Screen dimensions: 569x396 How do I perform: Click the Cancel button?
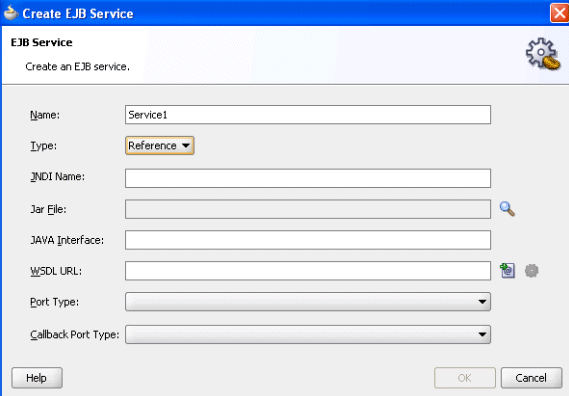click(531, 378)
